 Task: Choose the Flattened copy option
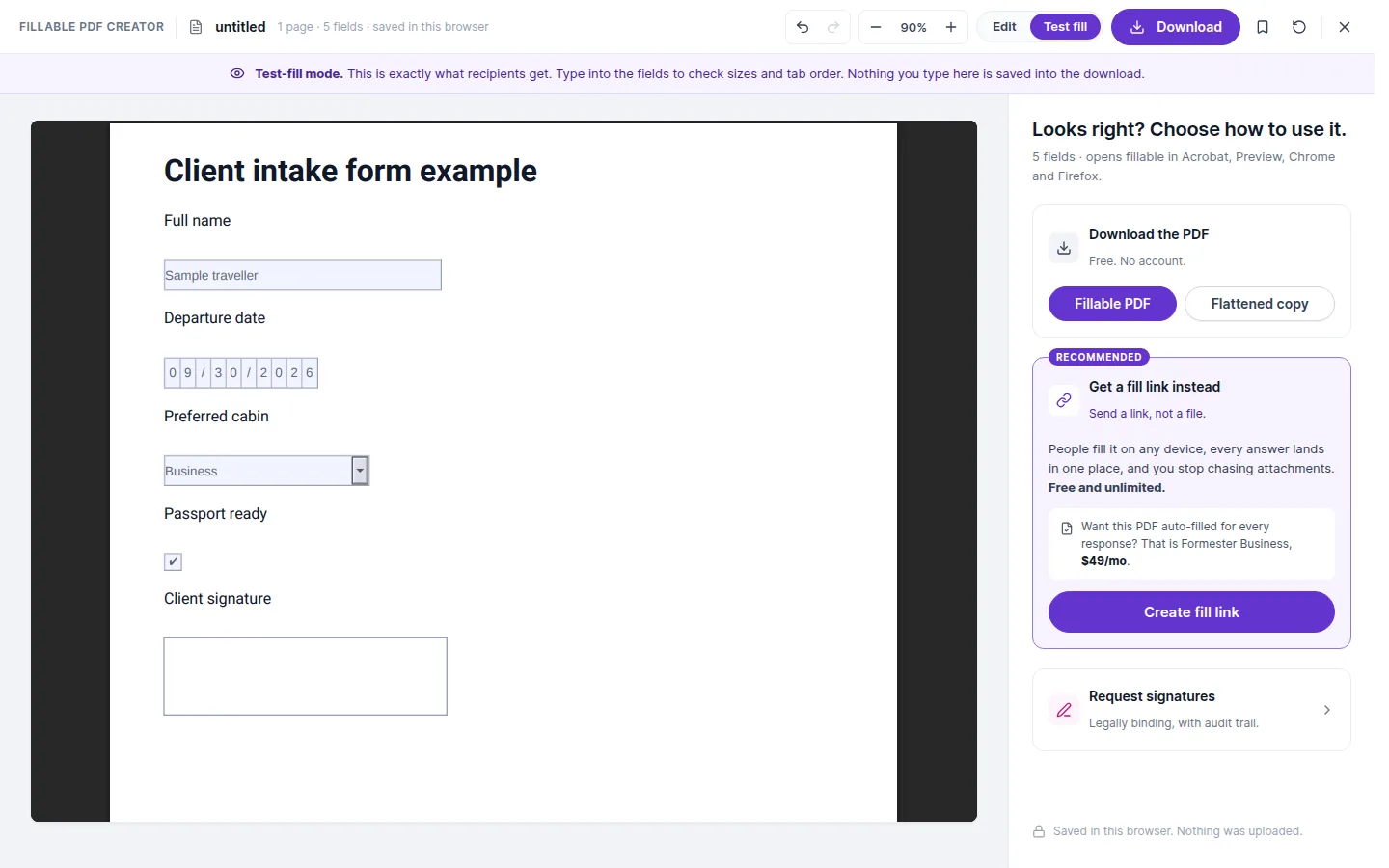click(1260, 304)
